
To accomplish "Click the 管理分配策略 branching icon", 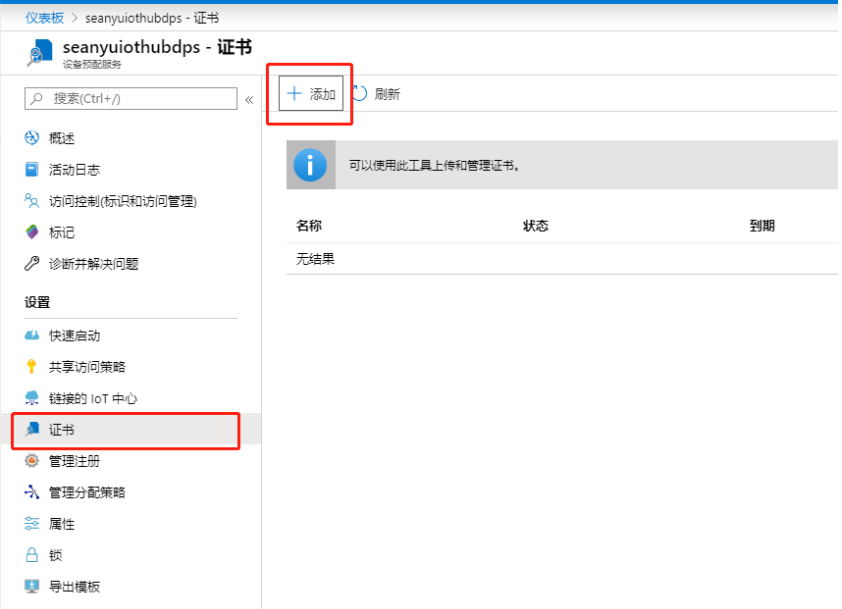I will [32, 492].
